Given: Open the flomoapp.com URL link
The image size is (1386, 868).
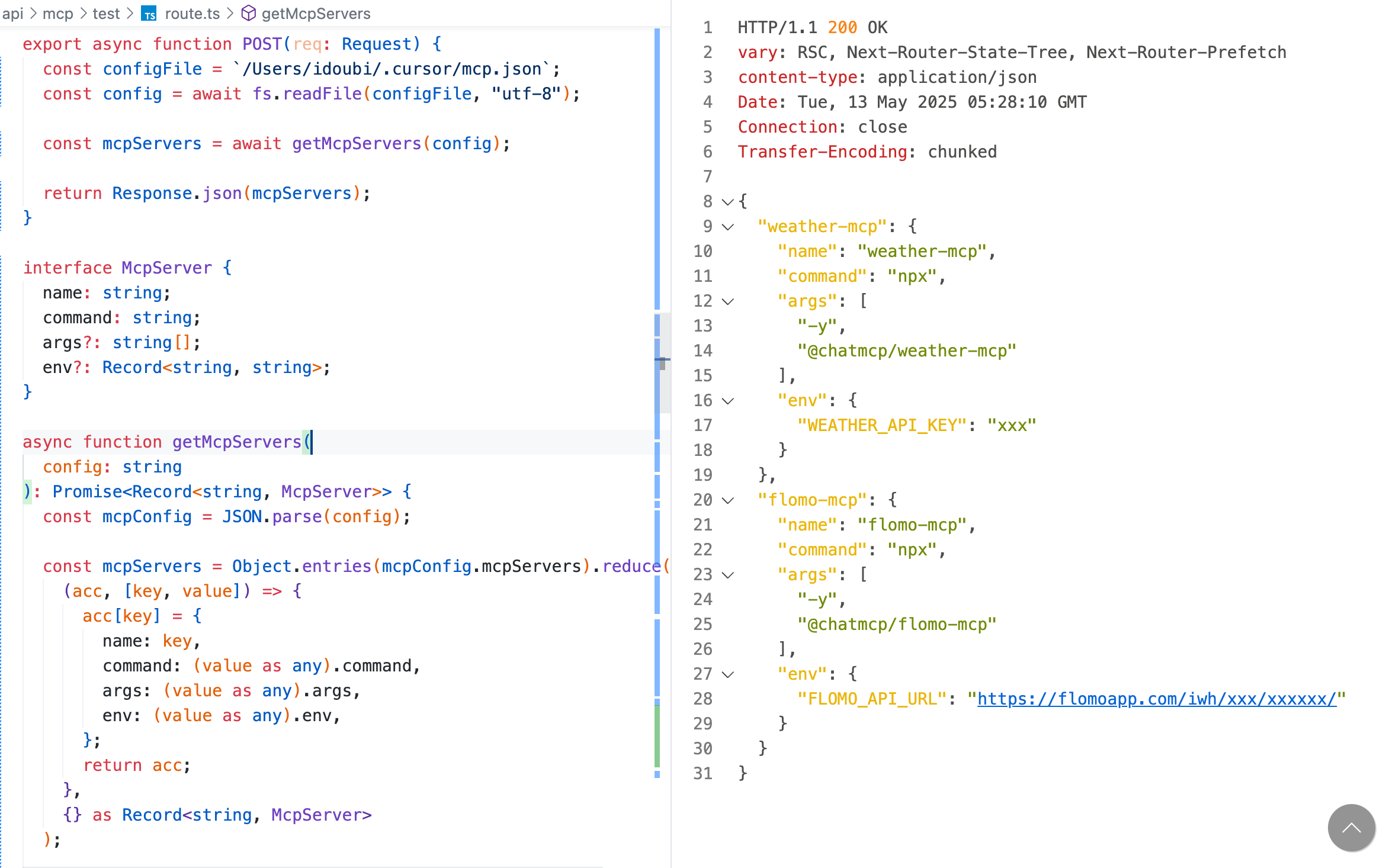Looking at the screenshot, I should click(1156, 699).
